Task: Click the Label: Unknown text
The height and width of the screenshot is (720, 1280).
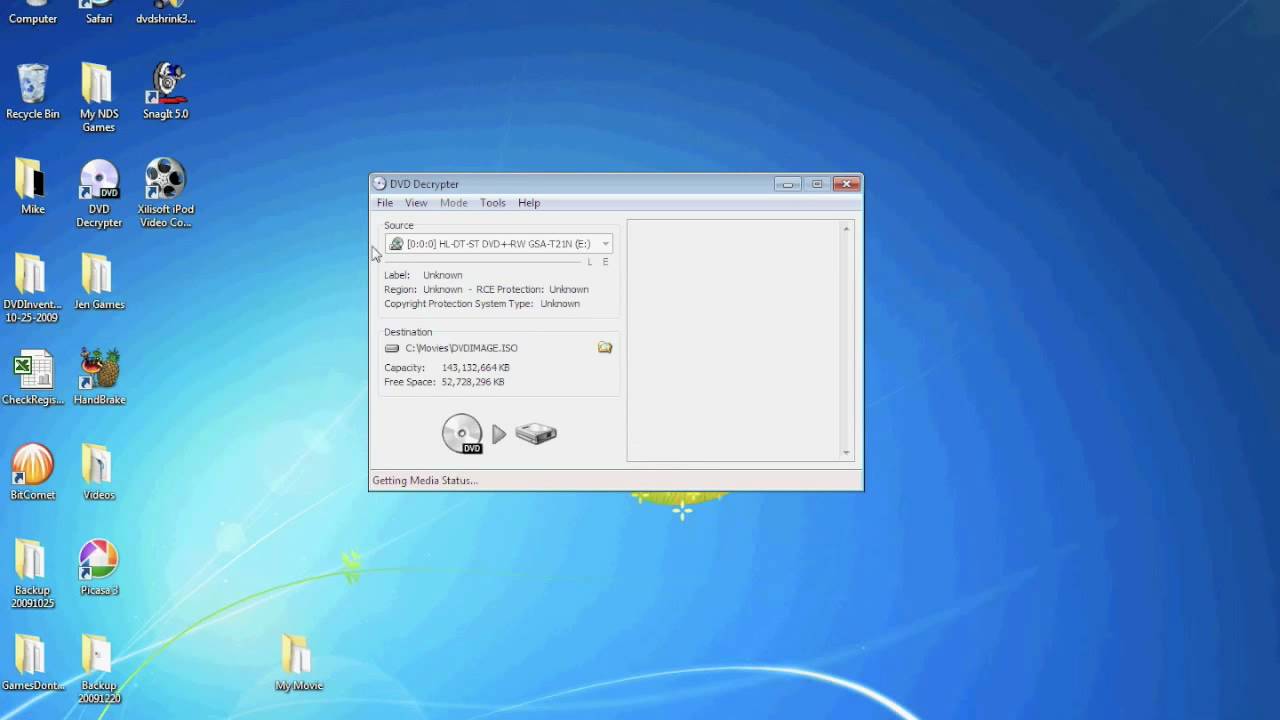Action: (423, 275)
